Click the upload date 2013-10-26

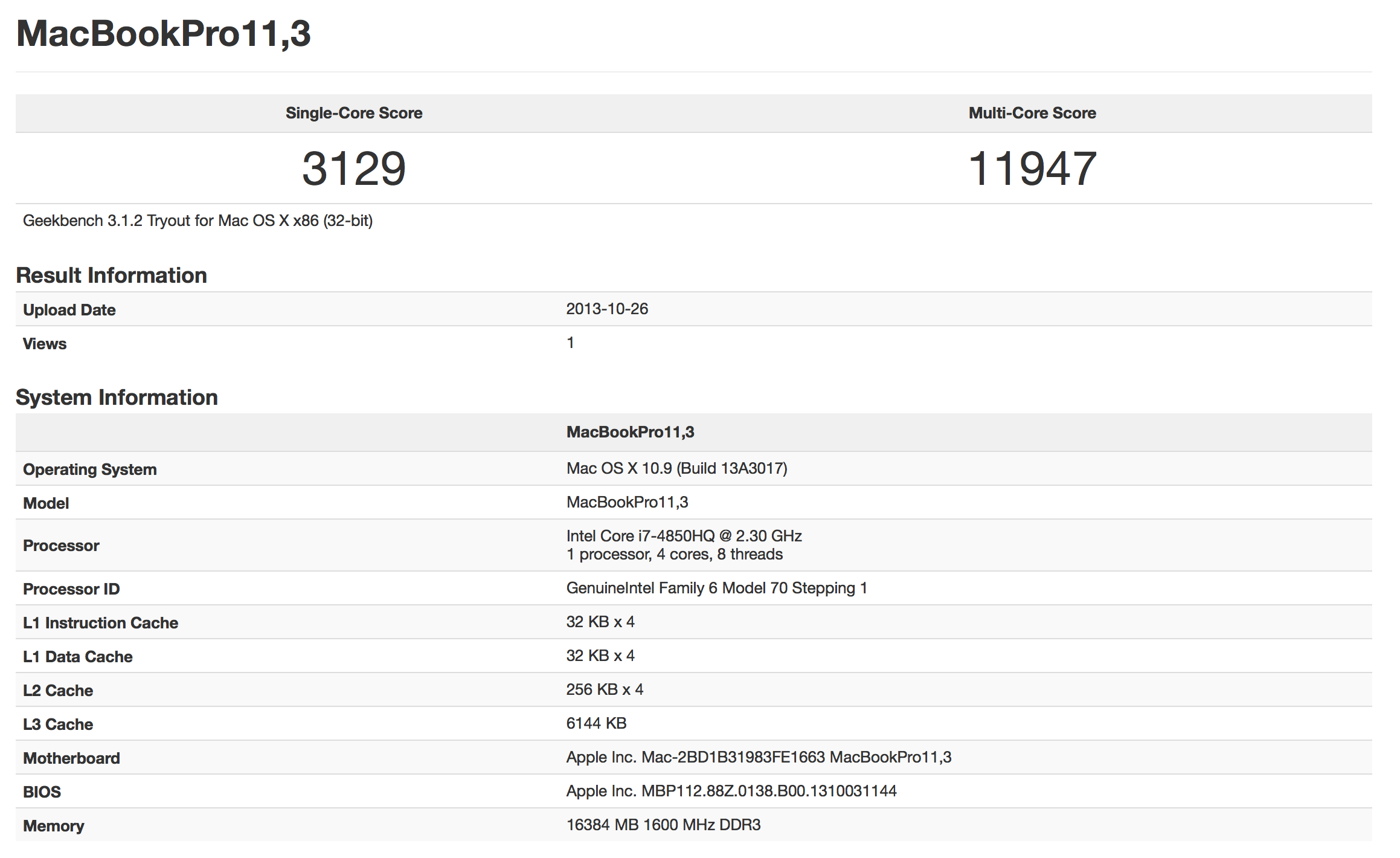(x=607, y=309)
